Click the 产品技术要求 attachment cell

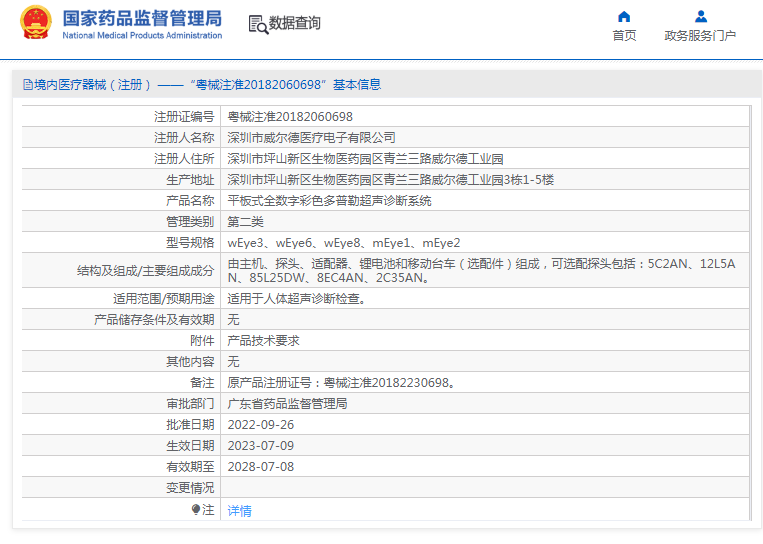(263, 341)
